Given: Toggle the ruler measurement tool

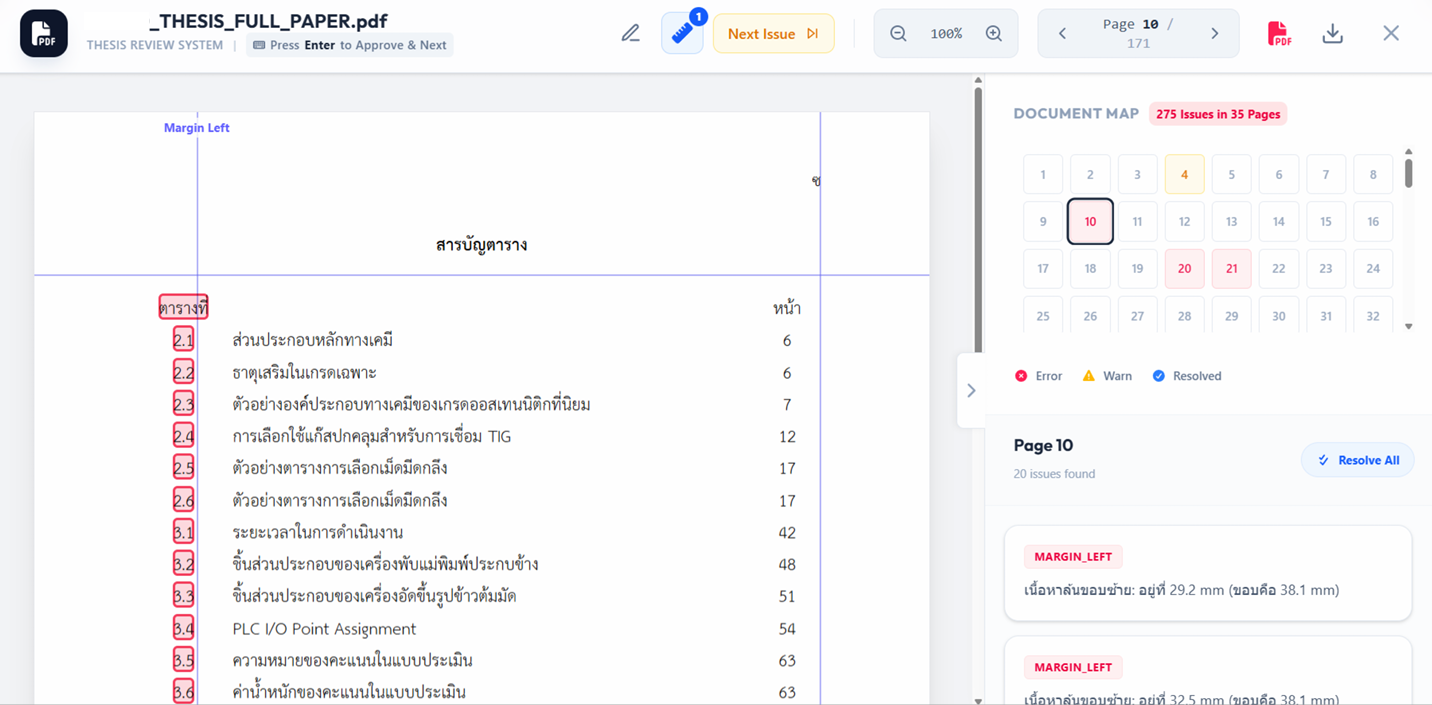Looking at the screenshot, I should 682,34.
